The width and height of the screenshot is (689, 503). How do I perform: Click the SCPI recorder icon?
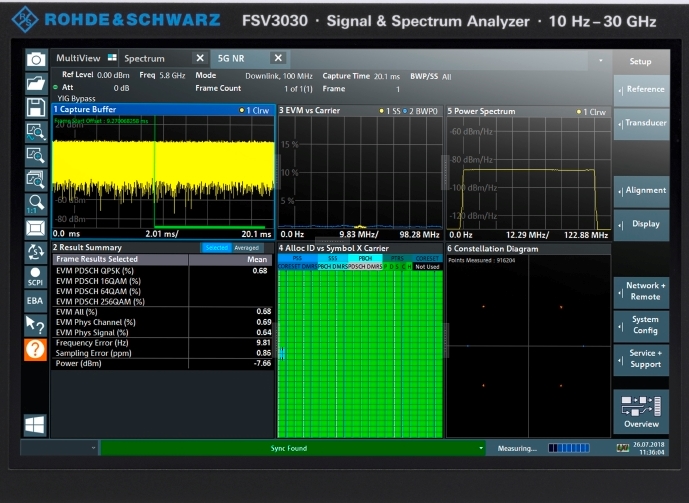(36, 276)
